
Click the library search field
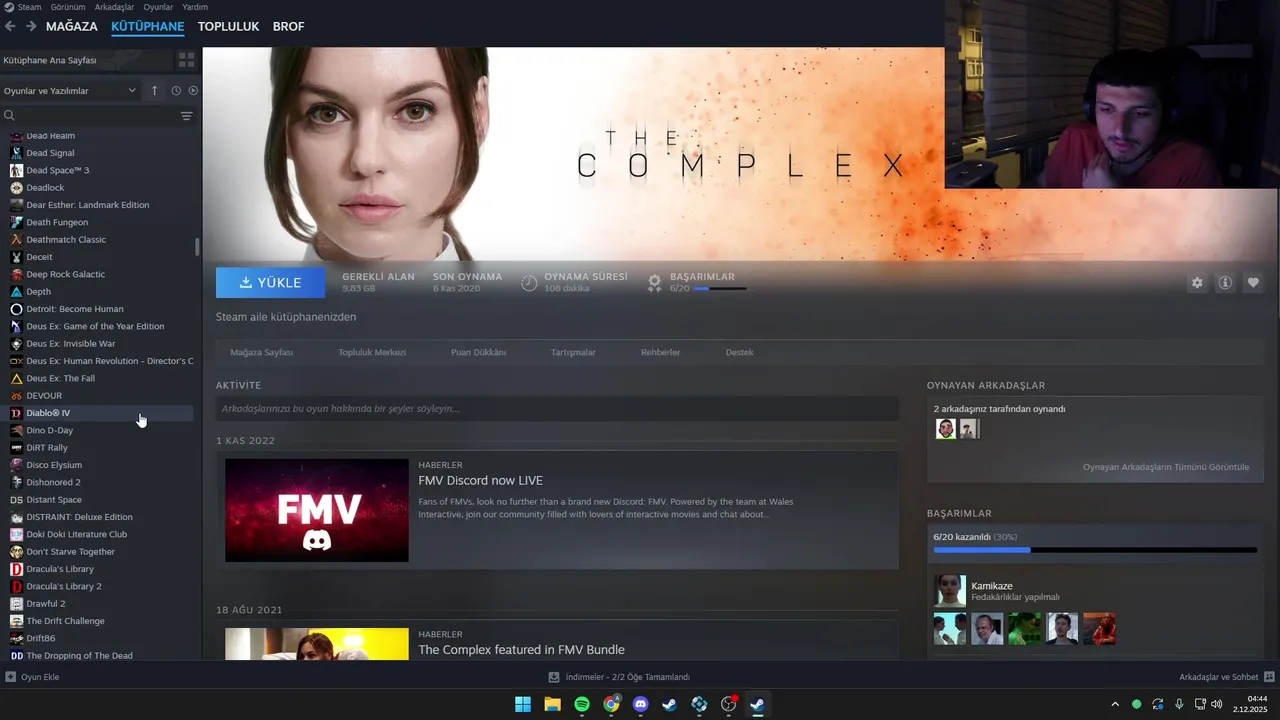[90, 116]
